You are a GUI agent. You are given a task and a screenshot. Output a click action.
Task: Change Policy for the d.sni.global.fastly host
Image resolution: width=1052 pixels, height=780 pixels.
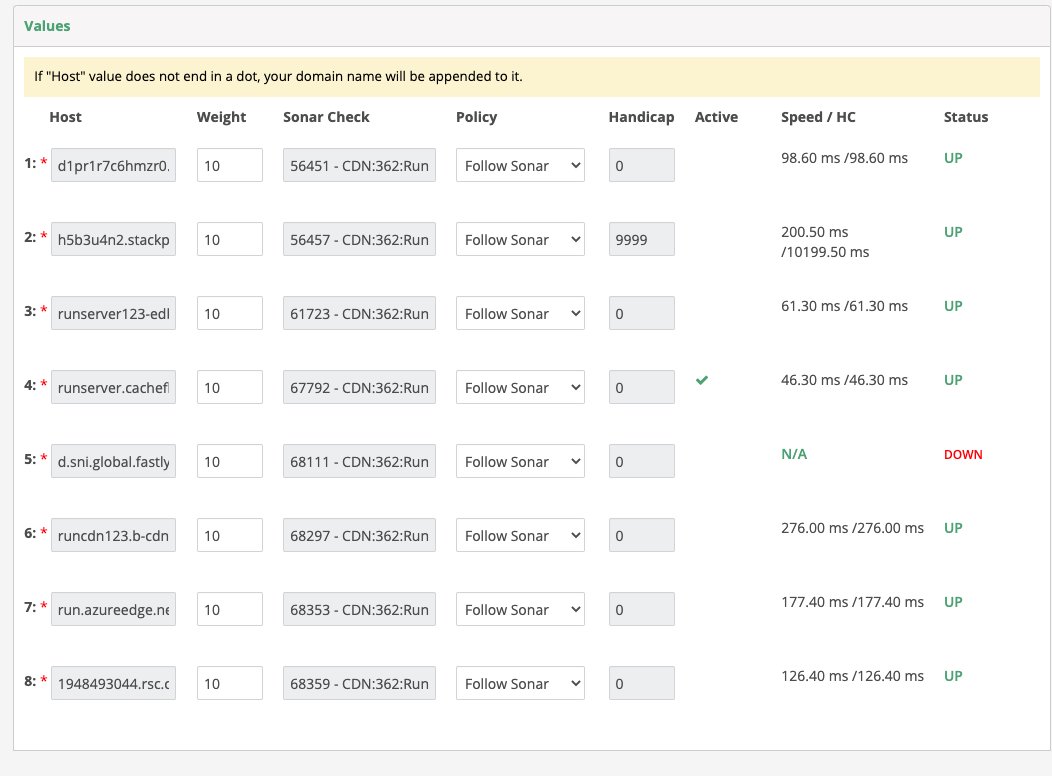click(x=519, y=461)
